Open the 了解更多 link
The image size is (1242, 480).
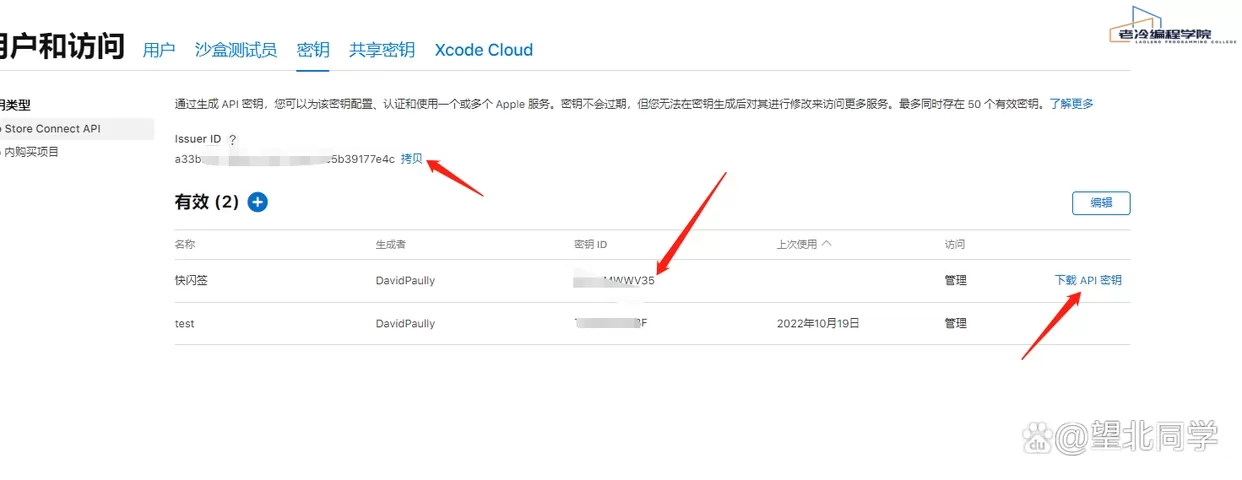point(1071,103)
